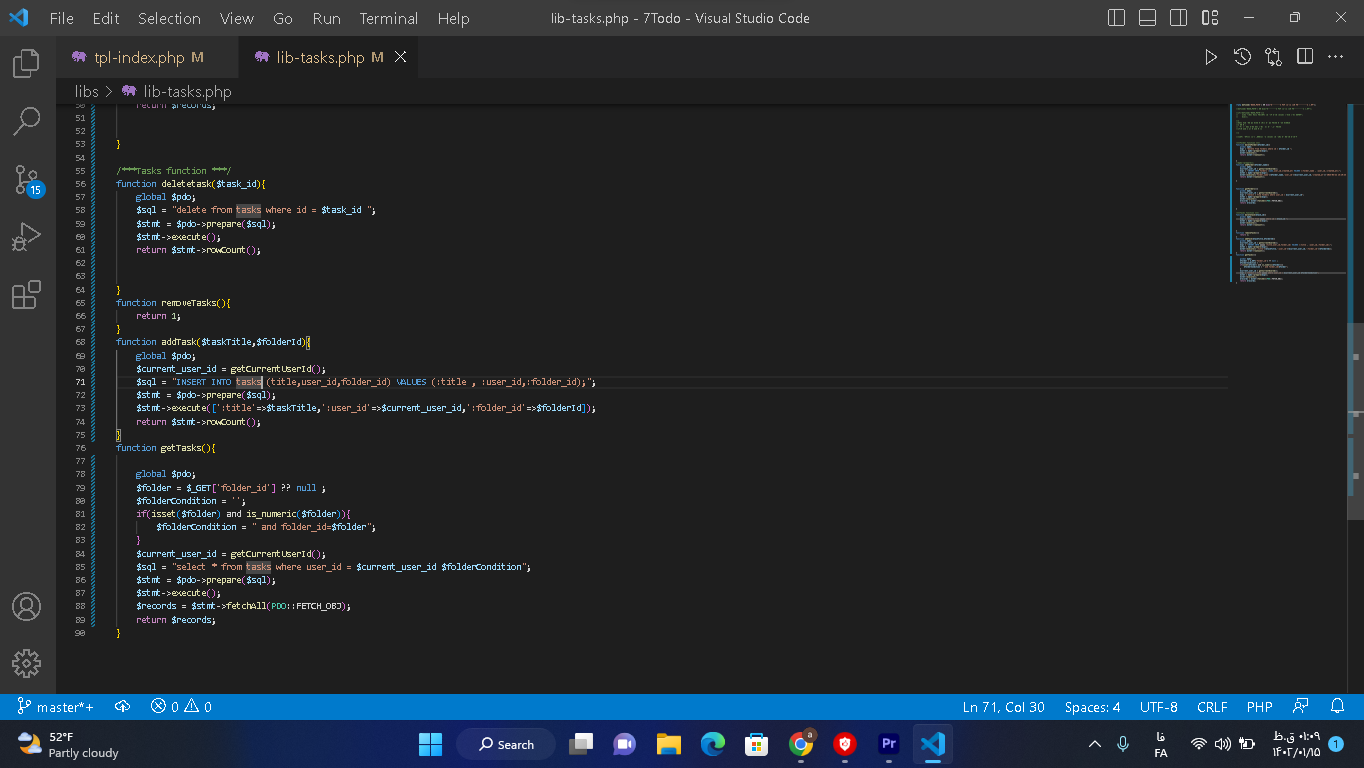The image size is (1364, 768).
Task: Open Google Chrome from taskbar
Action: tap(801, 744)
